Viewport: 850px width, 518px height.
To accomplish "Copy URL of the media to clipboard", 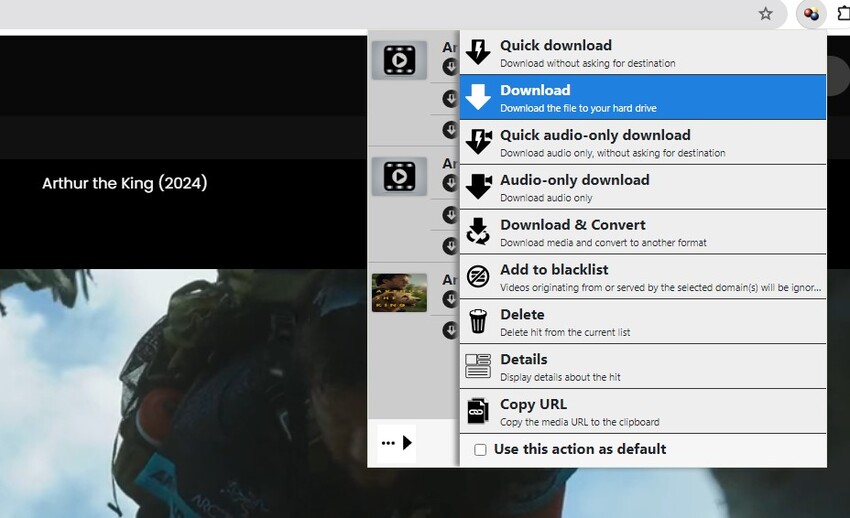I will [x=643, y=412].
